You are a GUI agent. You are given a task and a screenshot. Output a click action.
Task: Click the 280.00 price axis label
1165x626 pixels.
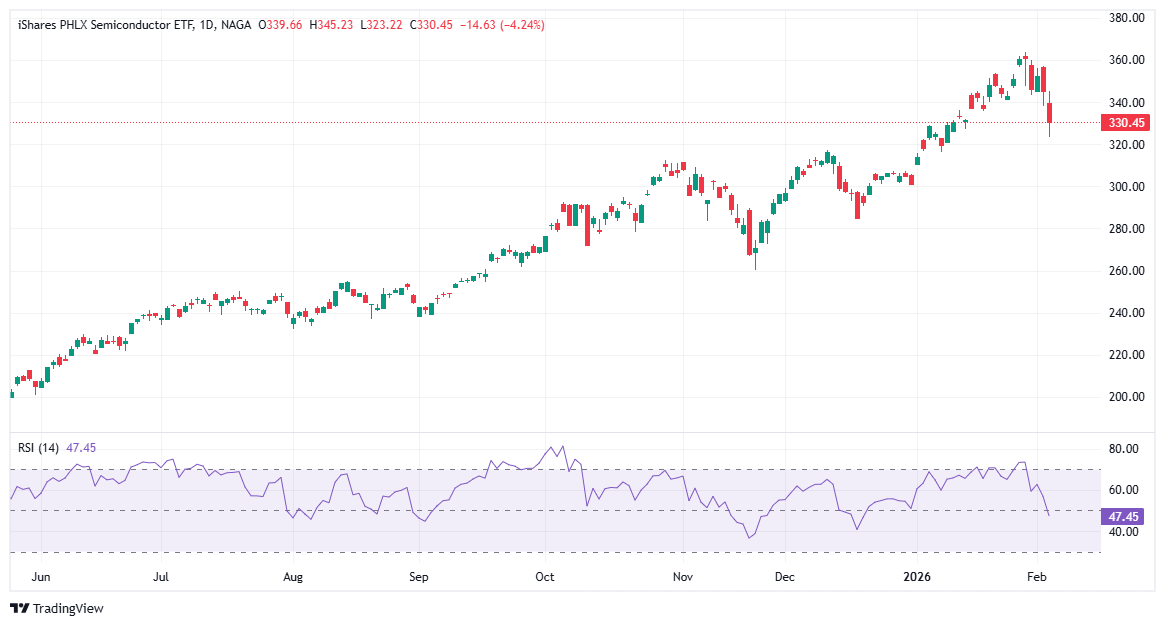[x=1126, y=230]
